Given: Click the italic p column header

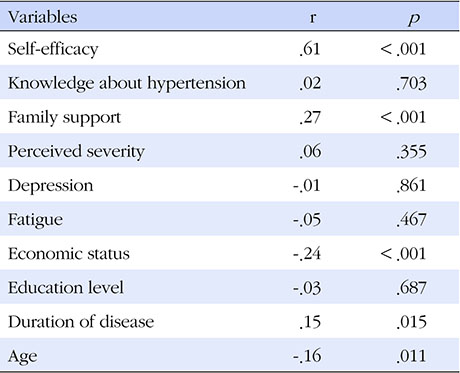Looking at the screenshot, I should click(413, 19).
